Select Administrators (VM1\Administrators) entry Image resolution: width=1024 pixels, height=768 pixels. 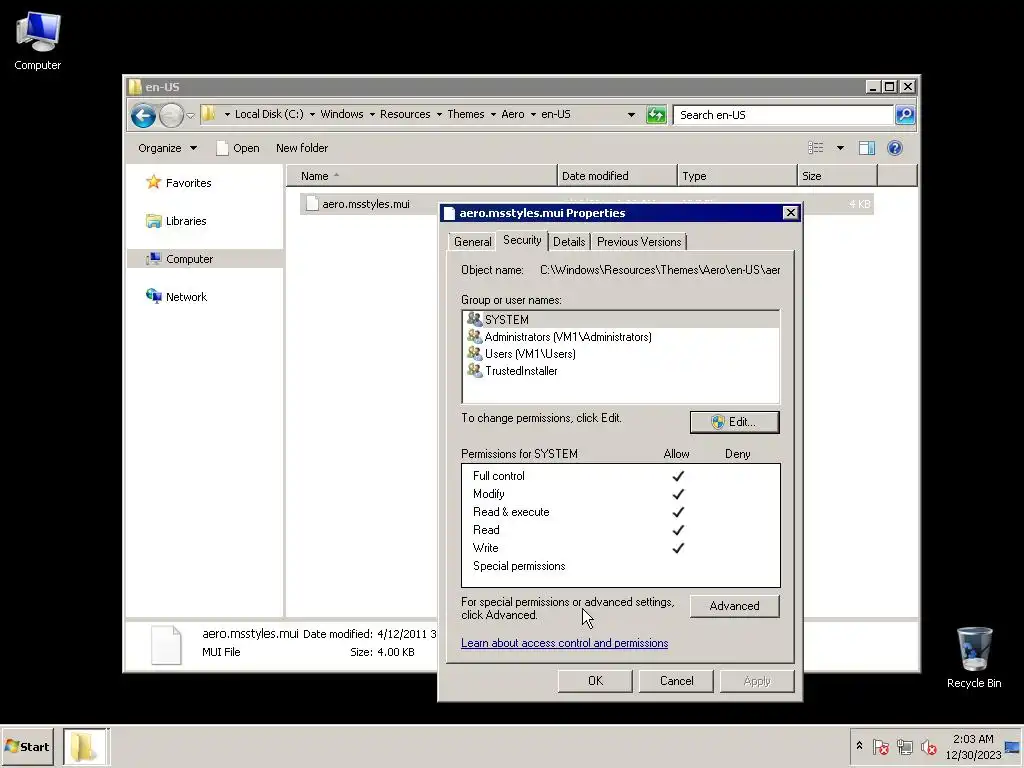[x=620, y=337]
